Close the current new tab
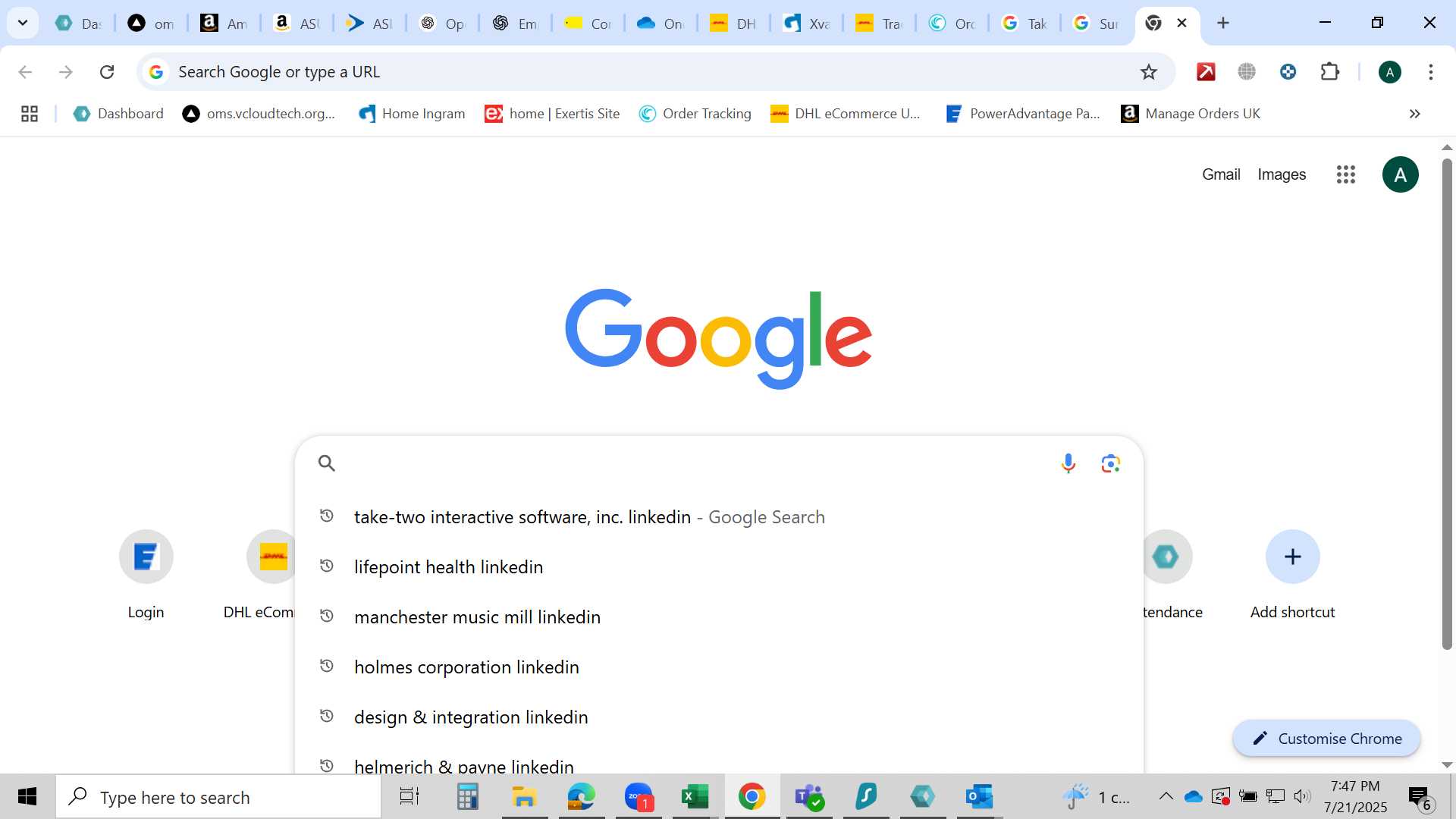Viewport: 1456px width, 819px height. 1181,23
